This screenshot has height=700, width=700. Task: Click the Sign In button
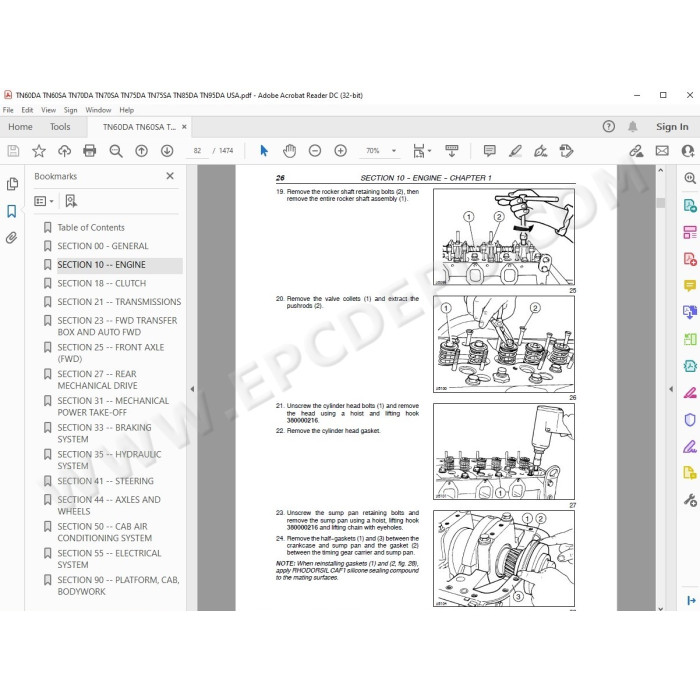672,127
